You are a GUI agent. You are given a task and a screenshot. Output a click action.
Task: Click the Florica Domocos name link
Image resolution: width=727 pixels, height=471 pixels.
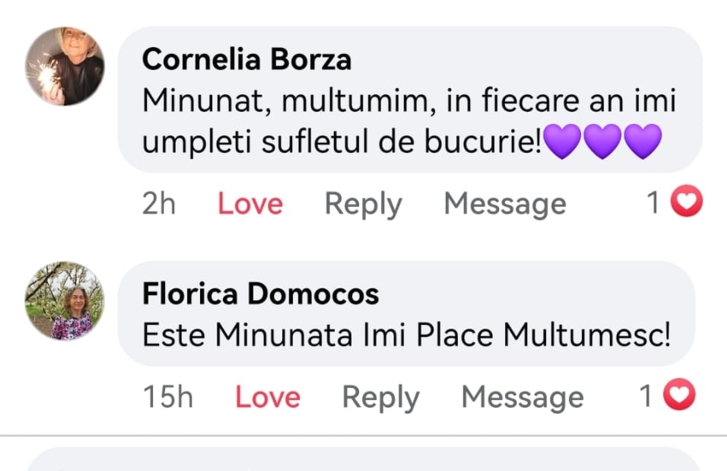(260, 294)
